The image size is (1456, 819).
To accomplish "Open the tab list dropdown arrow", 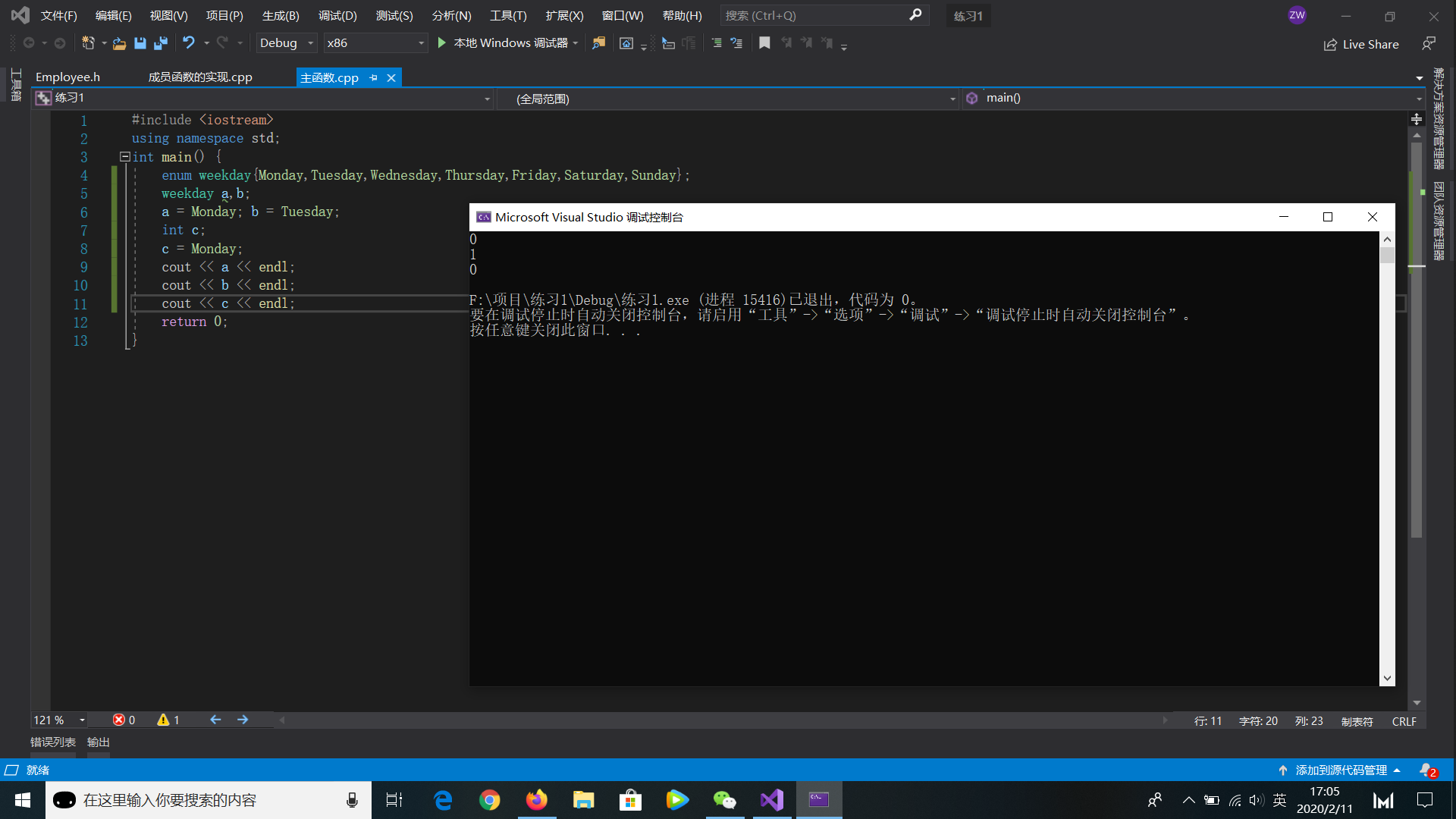I will (x=1419, y=77).
